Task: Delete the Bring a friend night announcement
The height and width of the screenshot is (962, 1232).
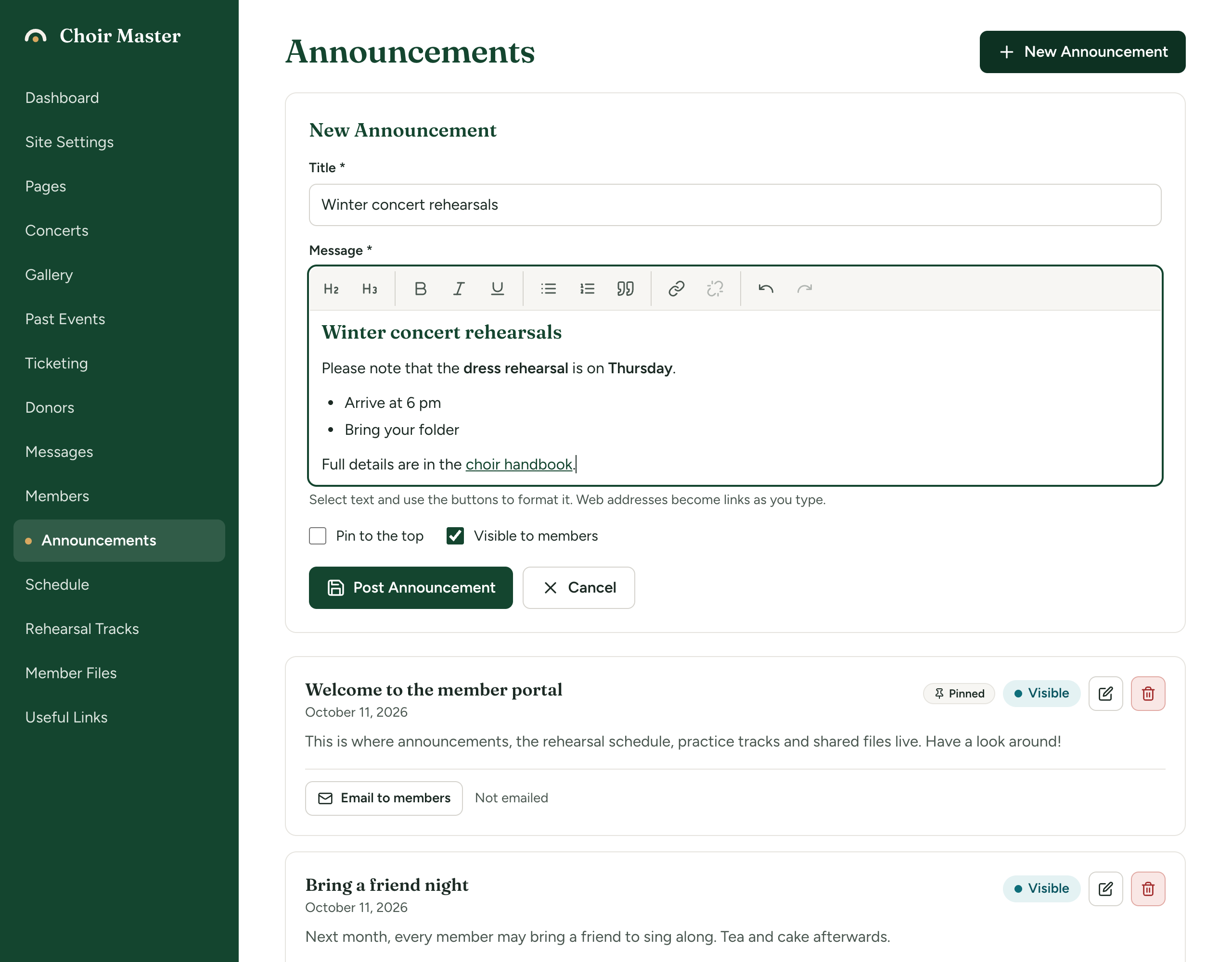Action: coord(1147,889)
